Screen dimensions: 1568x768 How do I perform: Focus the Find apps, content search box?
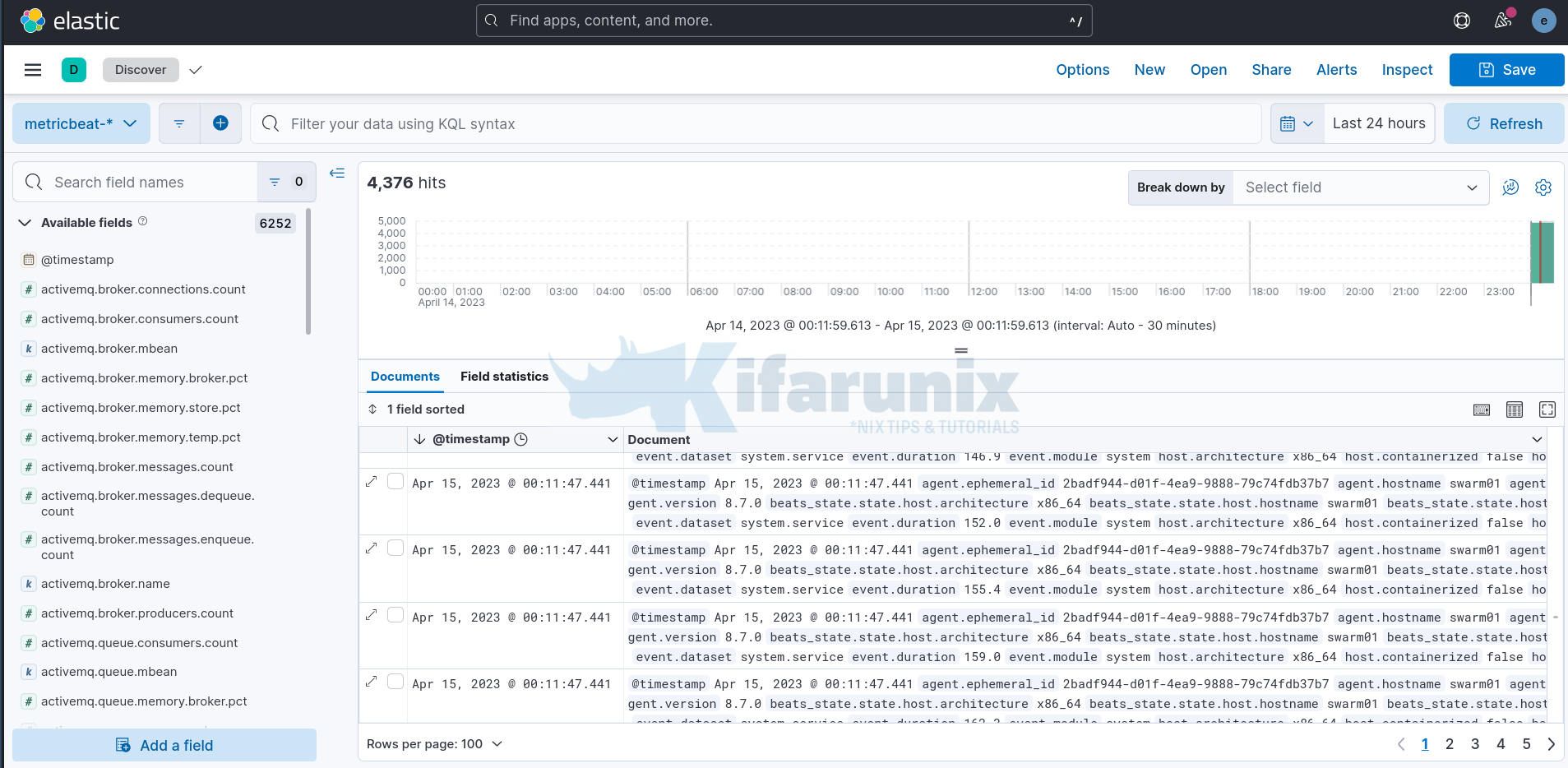784,21
